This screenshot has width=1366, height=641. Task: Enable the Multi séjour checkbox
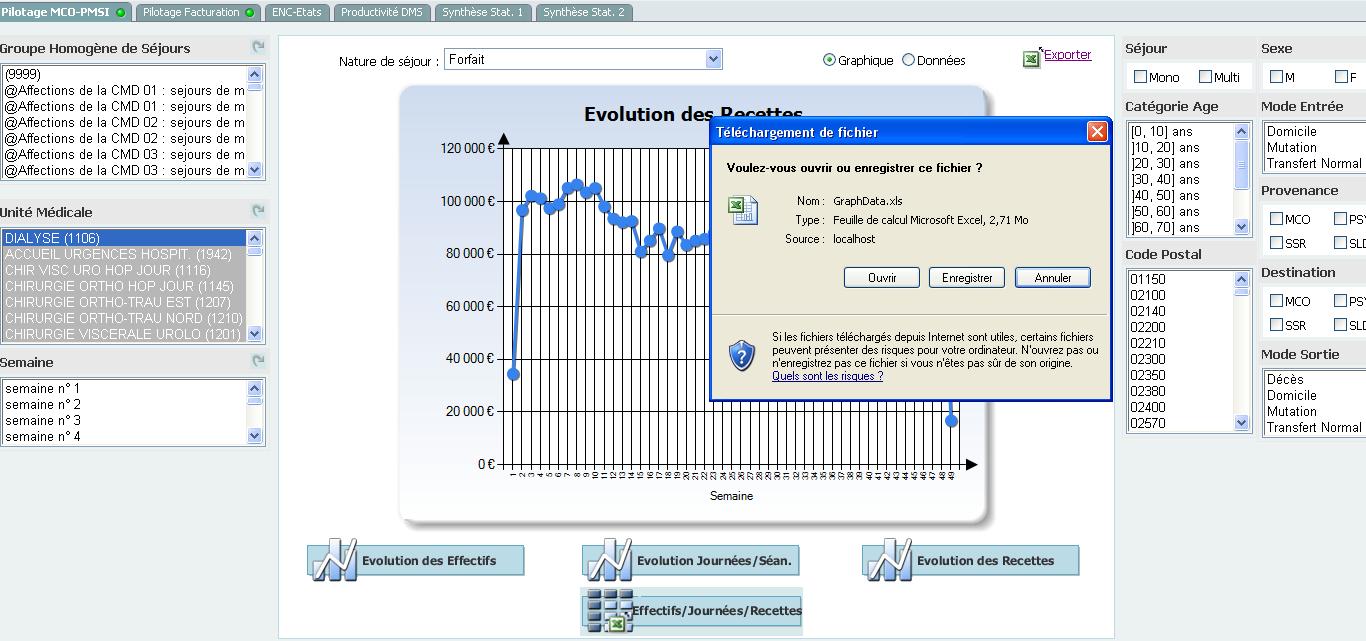(1205, 77)
